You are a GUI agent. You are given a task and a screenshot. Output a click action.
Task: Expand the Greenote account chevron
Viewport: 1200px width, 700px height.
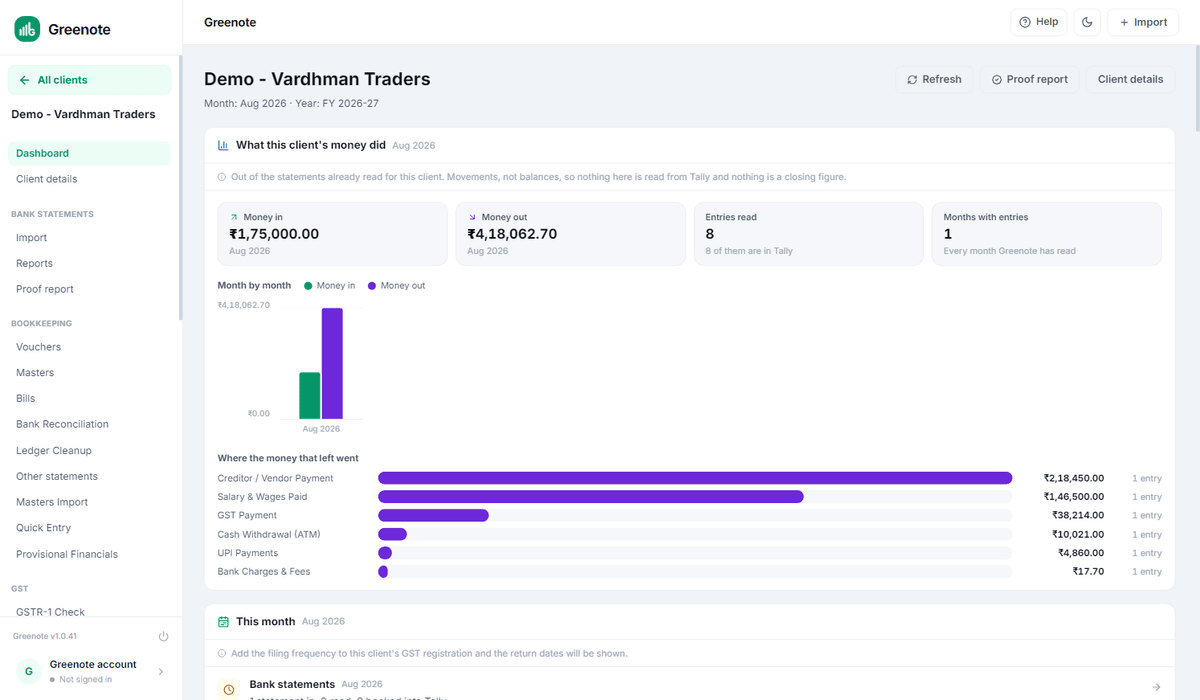(x=161, y=671)
